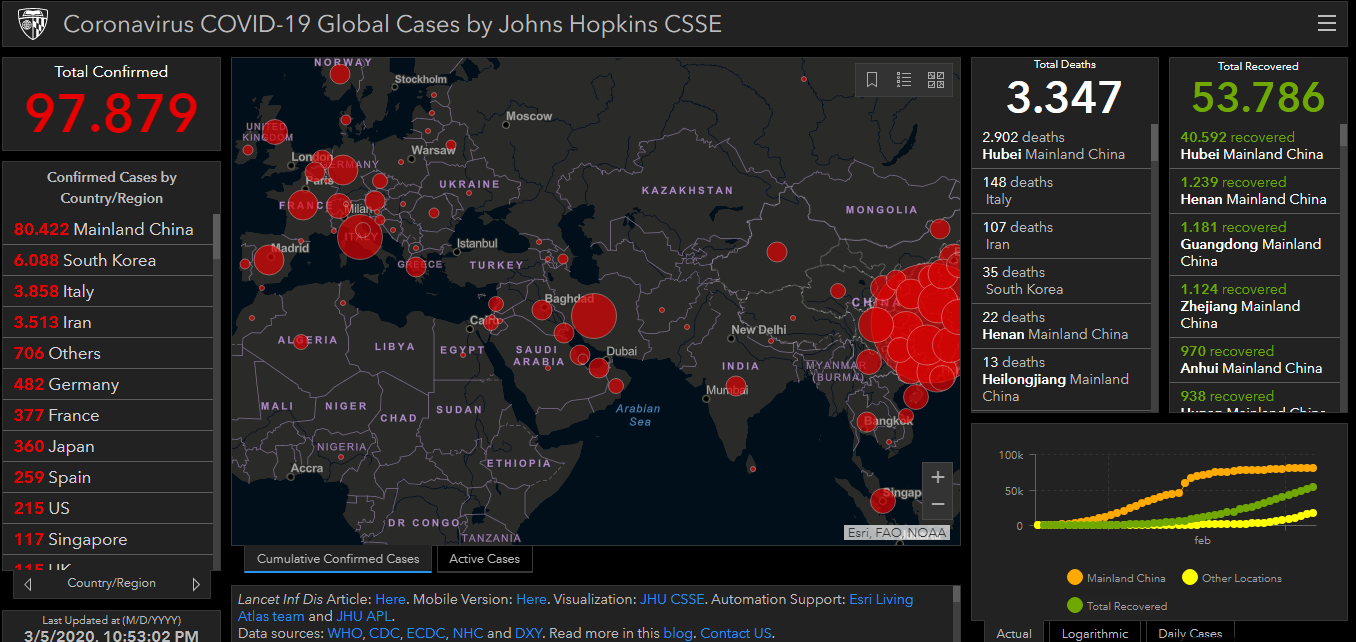Click the '148 deaths Italy' entry
Viewport: 1356px width, 642px height.
pyautogui.click(x=1061, y=191)
